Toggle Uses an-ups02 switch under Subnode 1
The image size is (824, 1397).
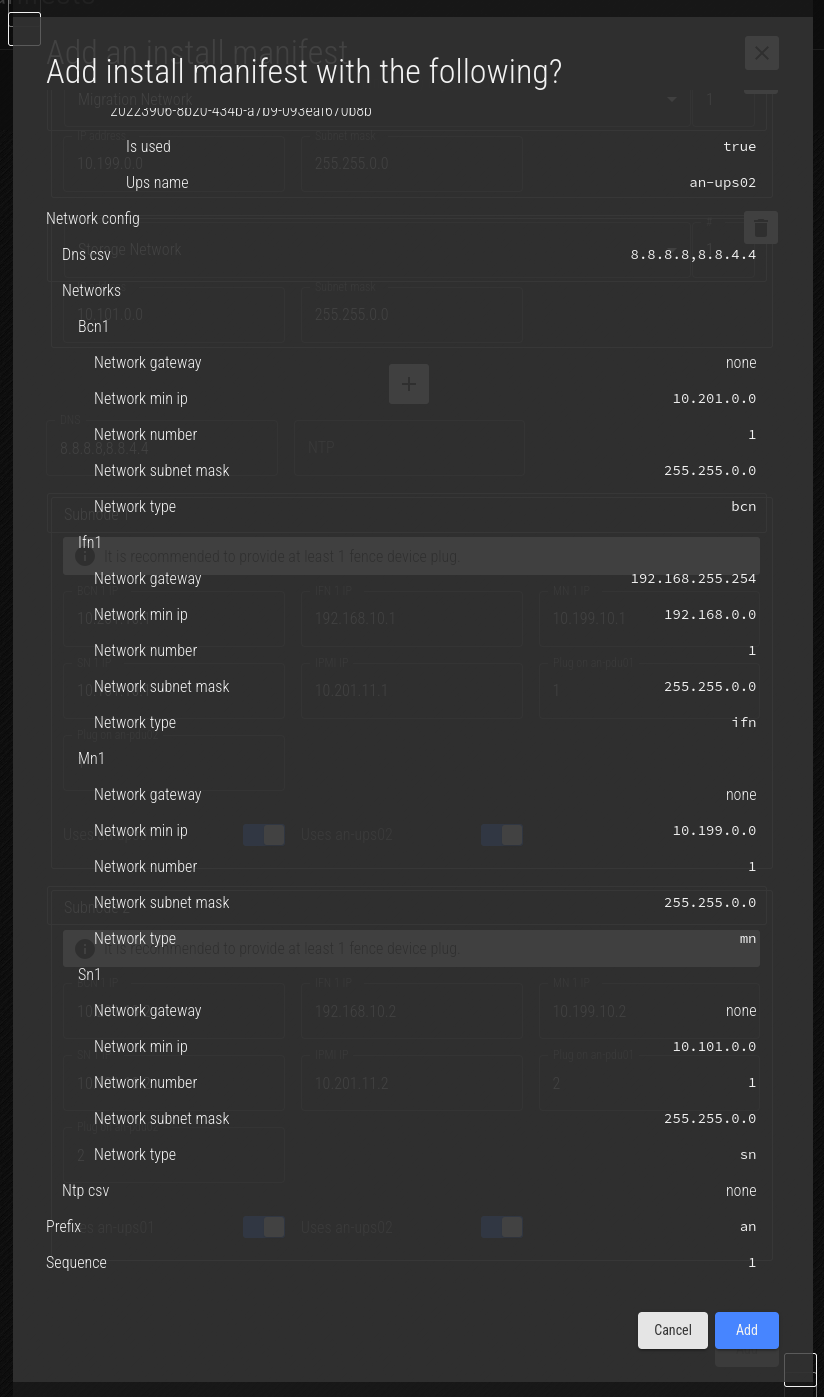[x=501, y=834]
